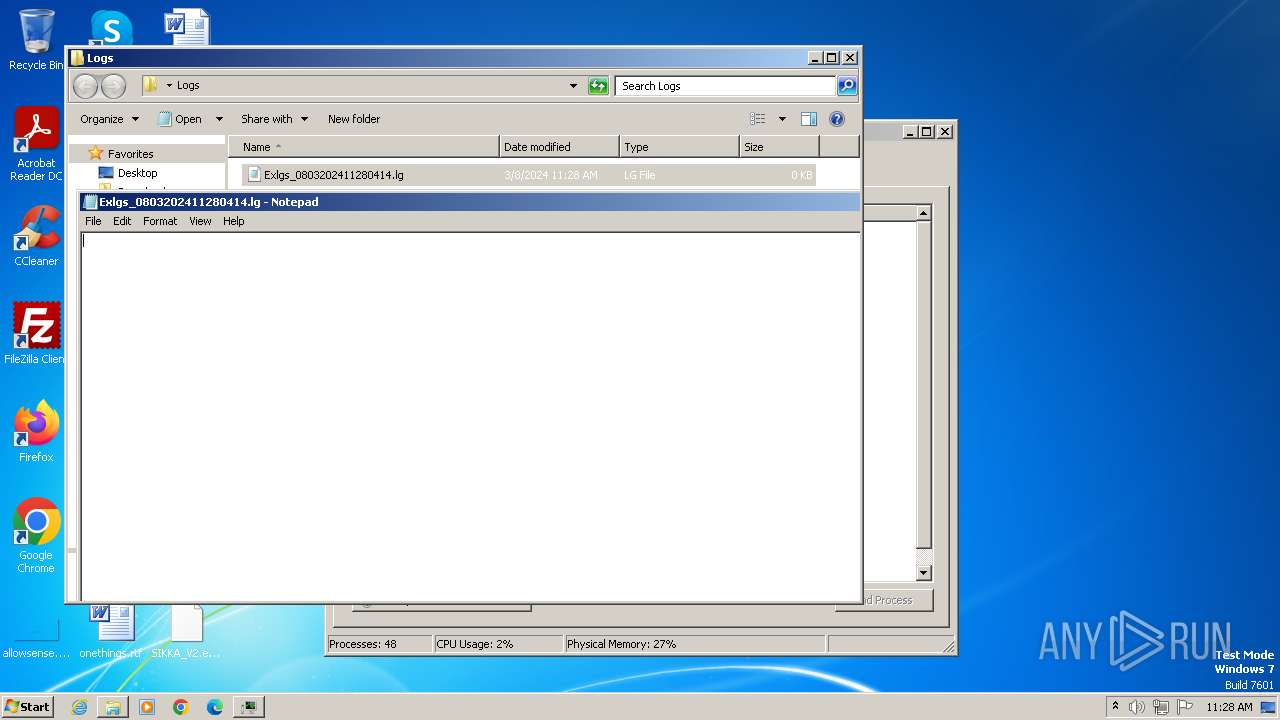
Task: Select Exlgs_0803202411280414.lg file row
Action: click(x=529, y=175)
